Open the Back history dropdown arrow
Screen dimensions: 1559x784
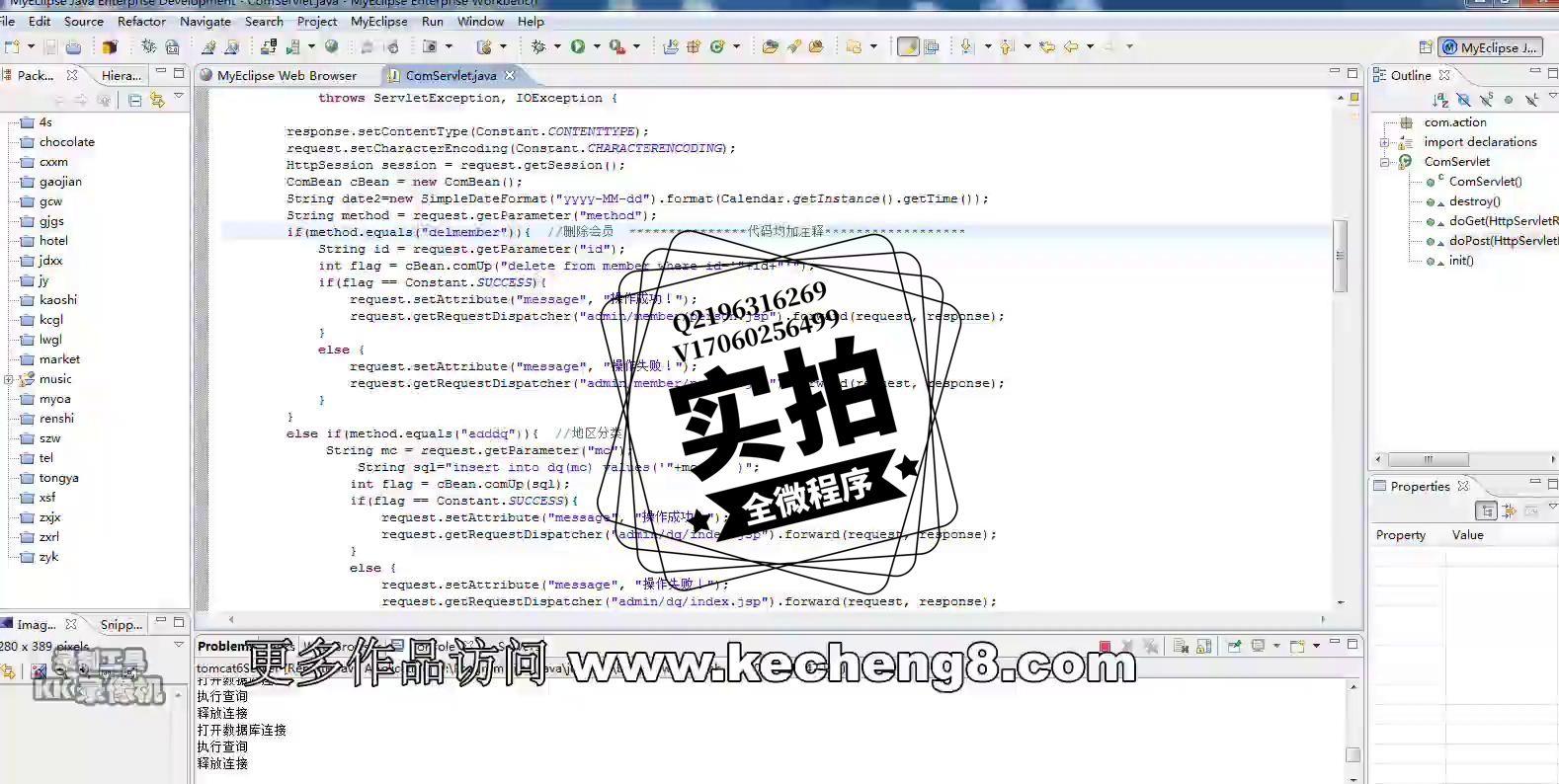click(x=1091, y=46)
